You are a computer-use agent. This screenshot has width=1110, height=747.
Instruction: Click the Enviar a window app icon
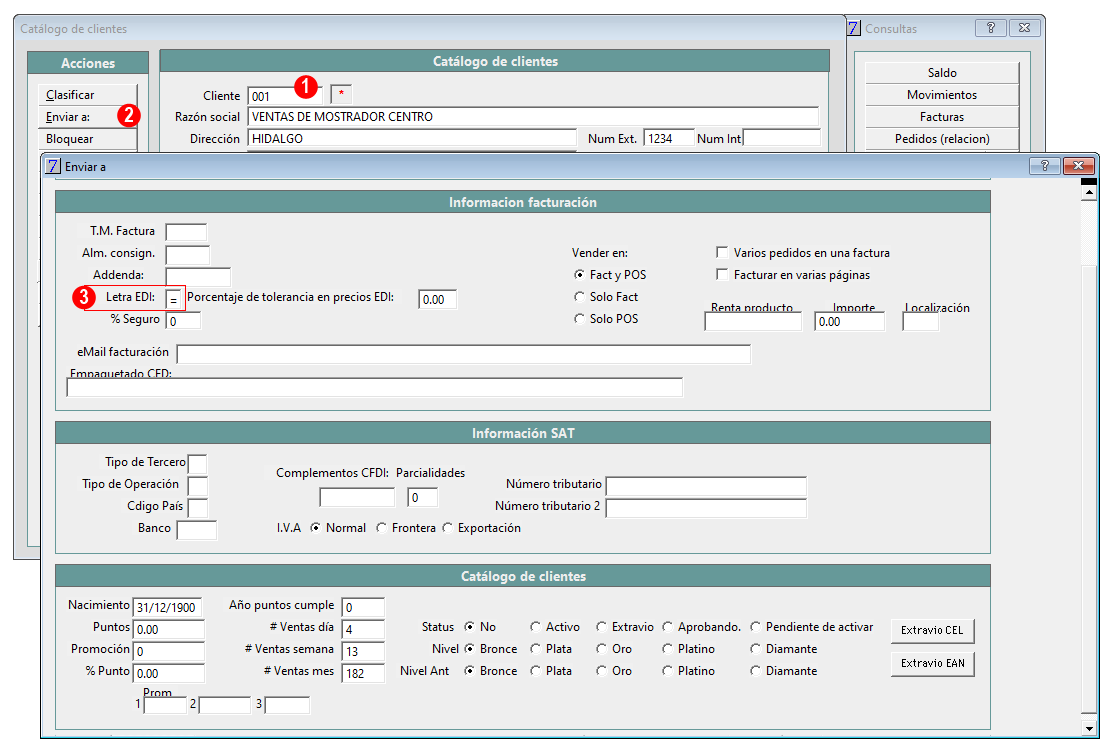click(53, 166)
